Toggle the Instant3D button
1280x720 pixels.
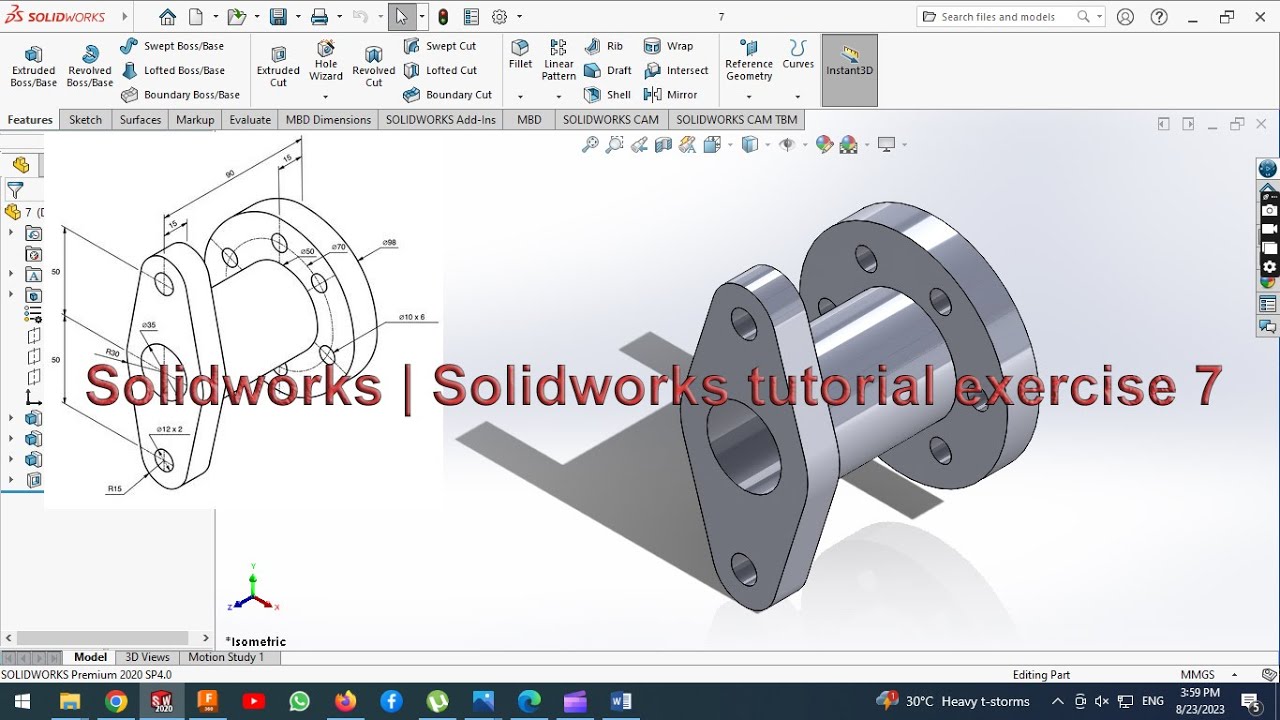[x=850, y=70]
